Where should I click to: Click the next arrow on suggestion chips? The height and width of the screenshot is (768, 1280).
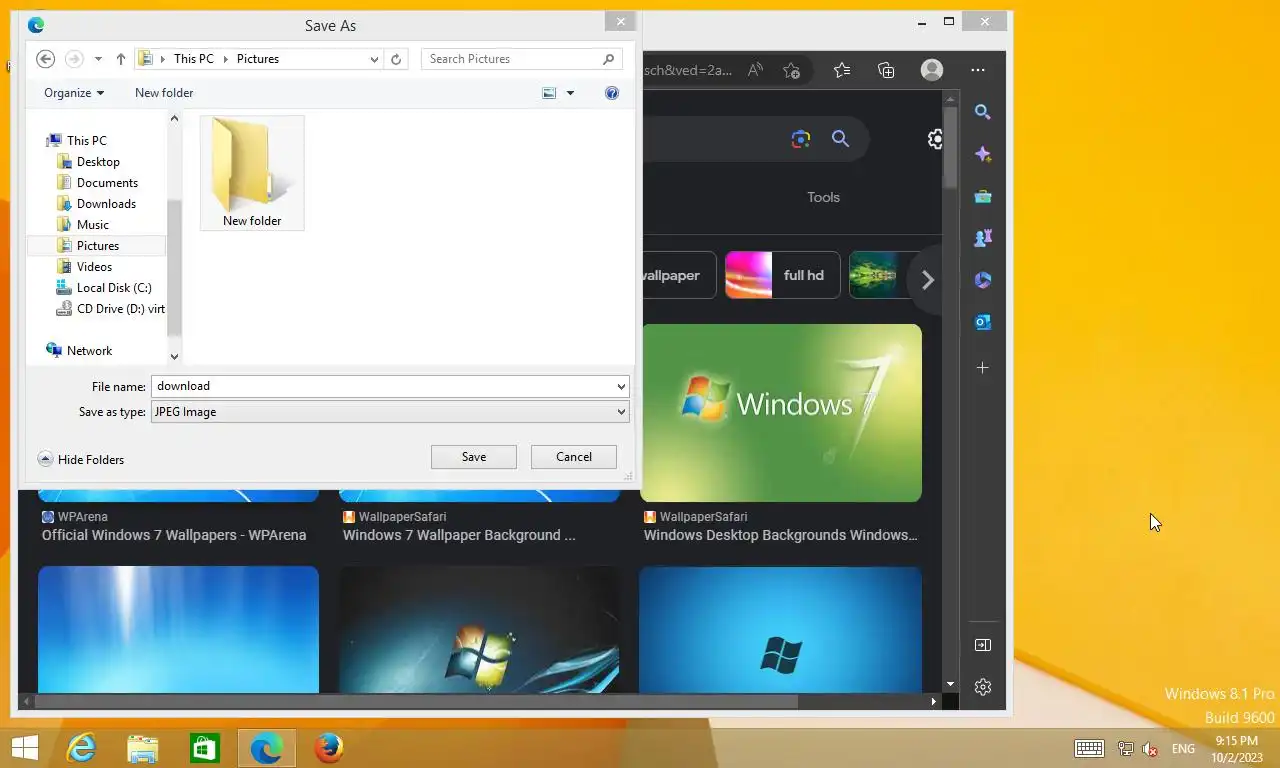pyautogui.click(x=927, y=280)
